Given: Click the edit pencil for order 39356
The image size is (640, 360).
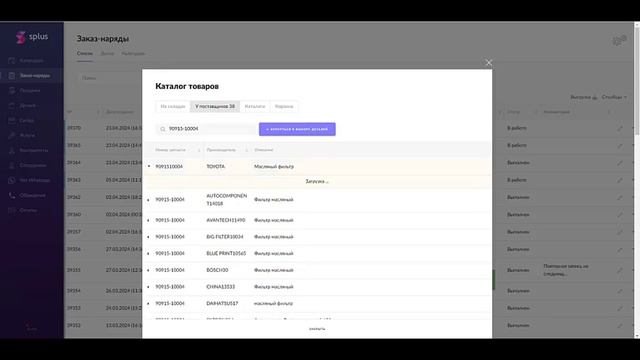Looking at the screenshot, I should [x=620, y=249].
